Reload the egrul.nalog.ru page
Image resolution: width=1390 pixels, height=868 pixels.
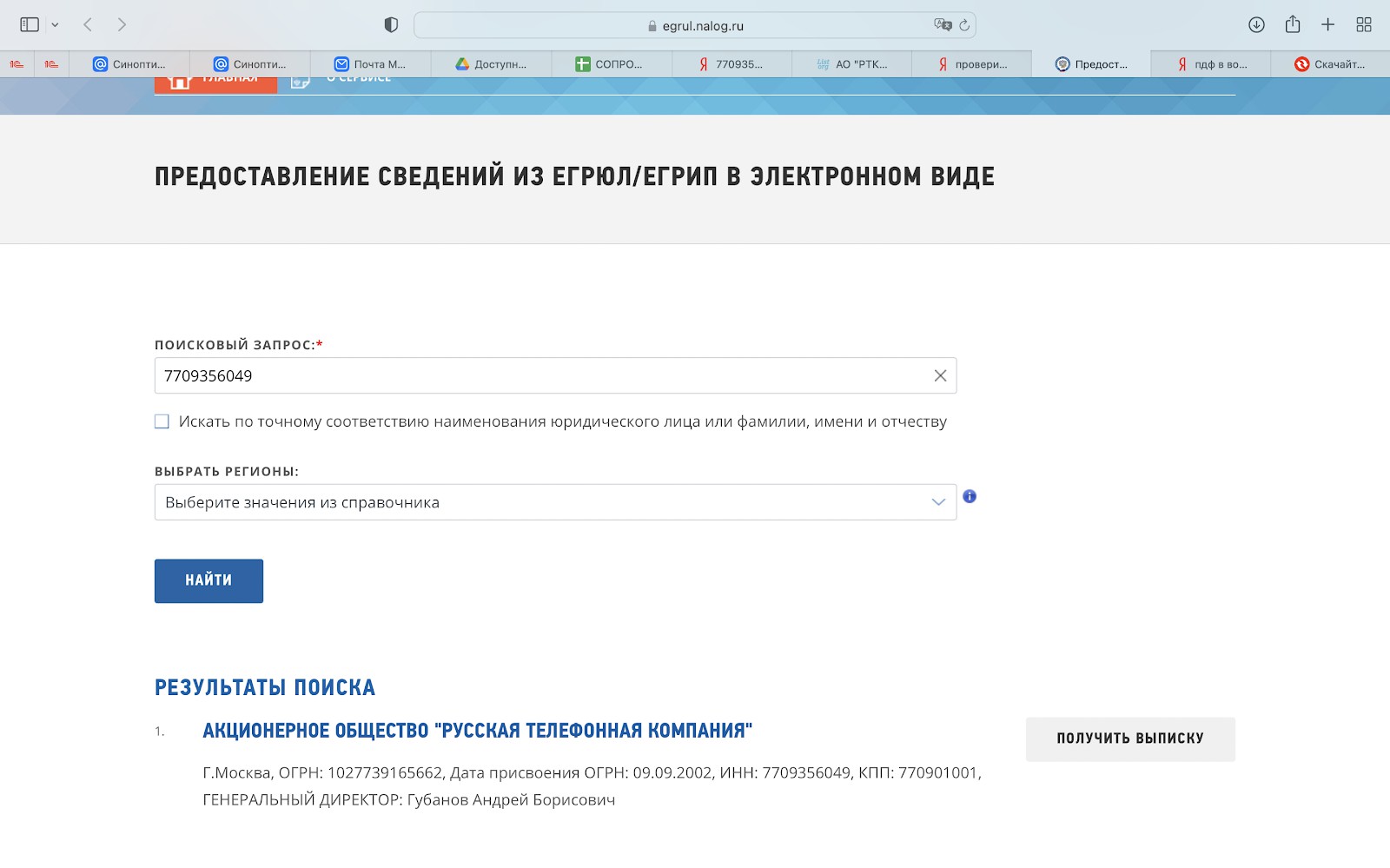click(x=964, y=25)
